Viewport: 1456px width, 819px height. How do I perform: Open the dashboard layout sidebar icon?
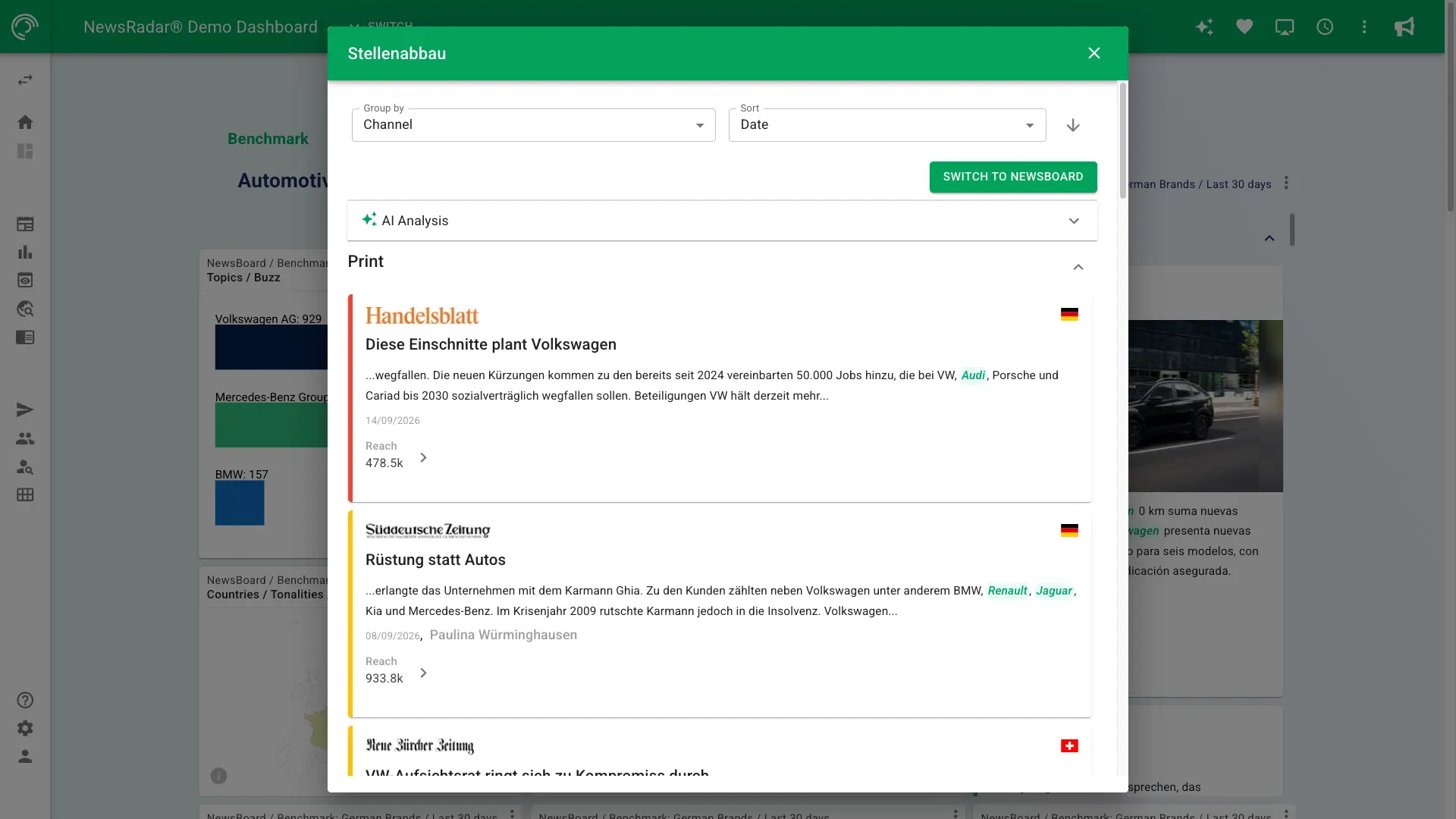(x=25, y=151)
